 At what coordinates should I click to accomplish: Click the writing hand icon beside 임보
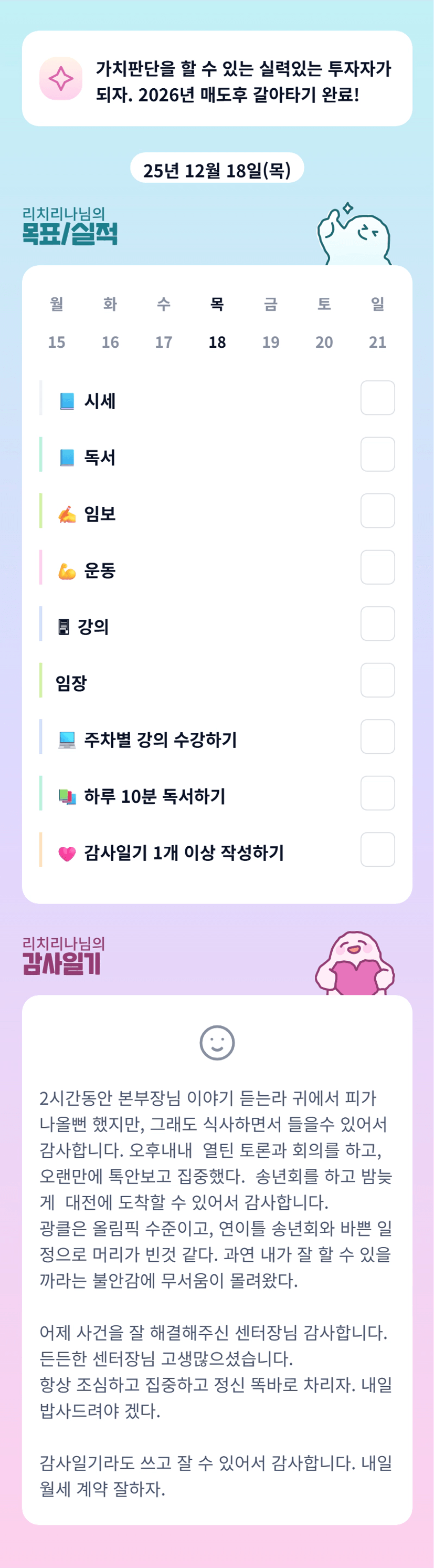(x=67, y=514)
